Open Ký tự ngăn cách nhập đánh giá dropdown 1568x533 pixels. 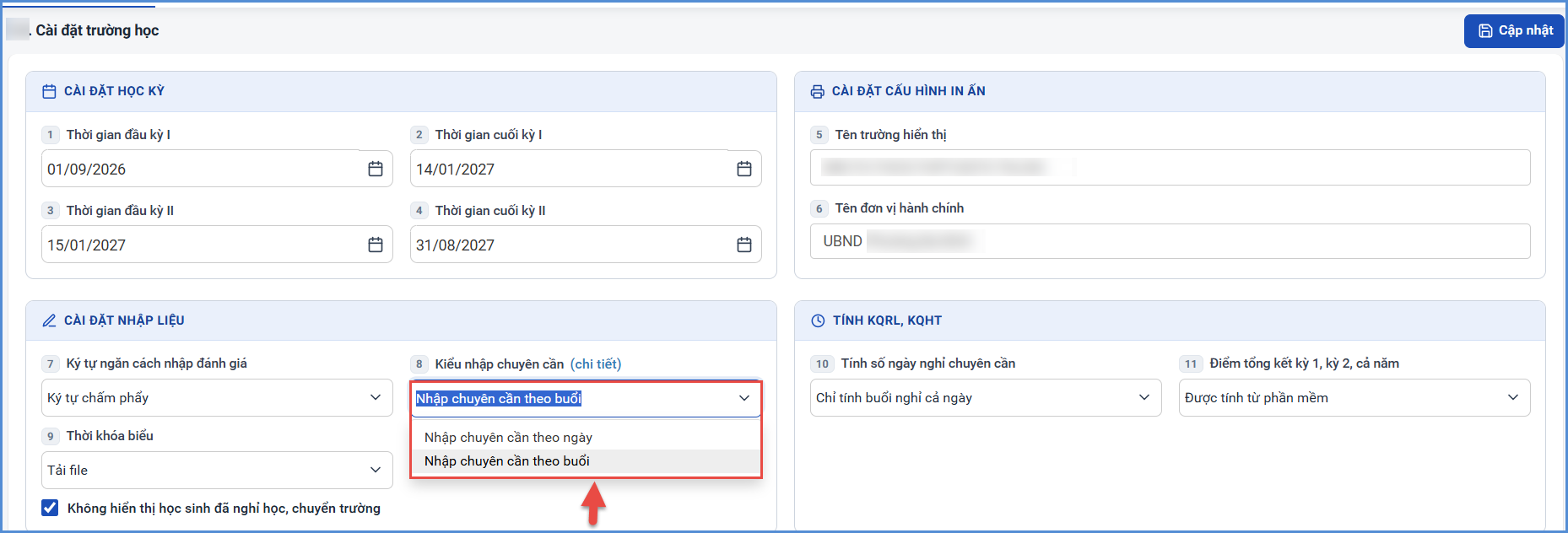(217, 397)
